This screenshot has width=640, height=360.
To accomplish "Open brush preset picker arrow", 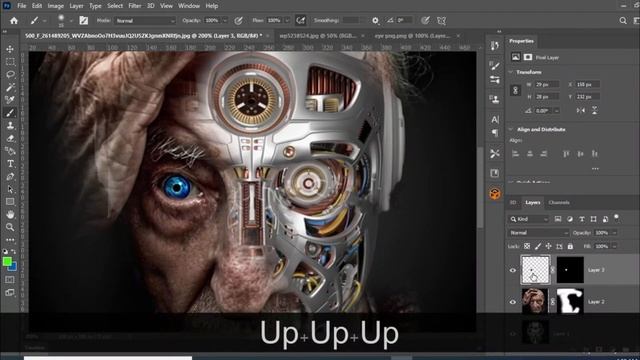I will point(71,20).
